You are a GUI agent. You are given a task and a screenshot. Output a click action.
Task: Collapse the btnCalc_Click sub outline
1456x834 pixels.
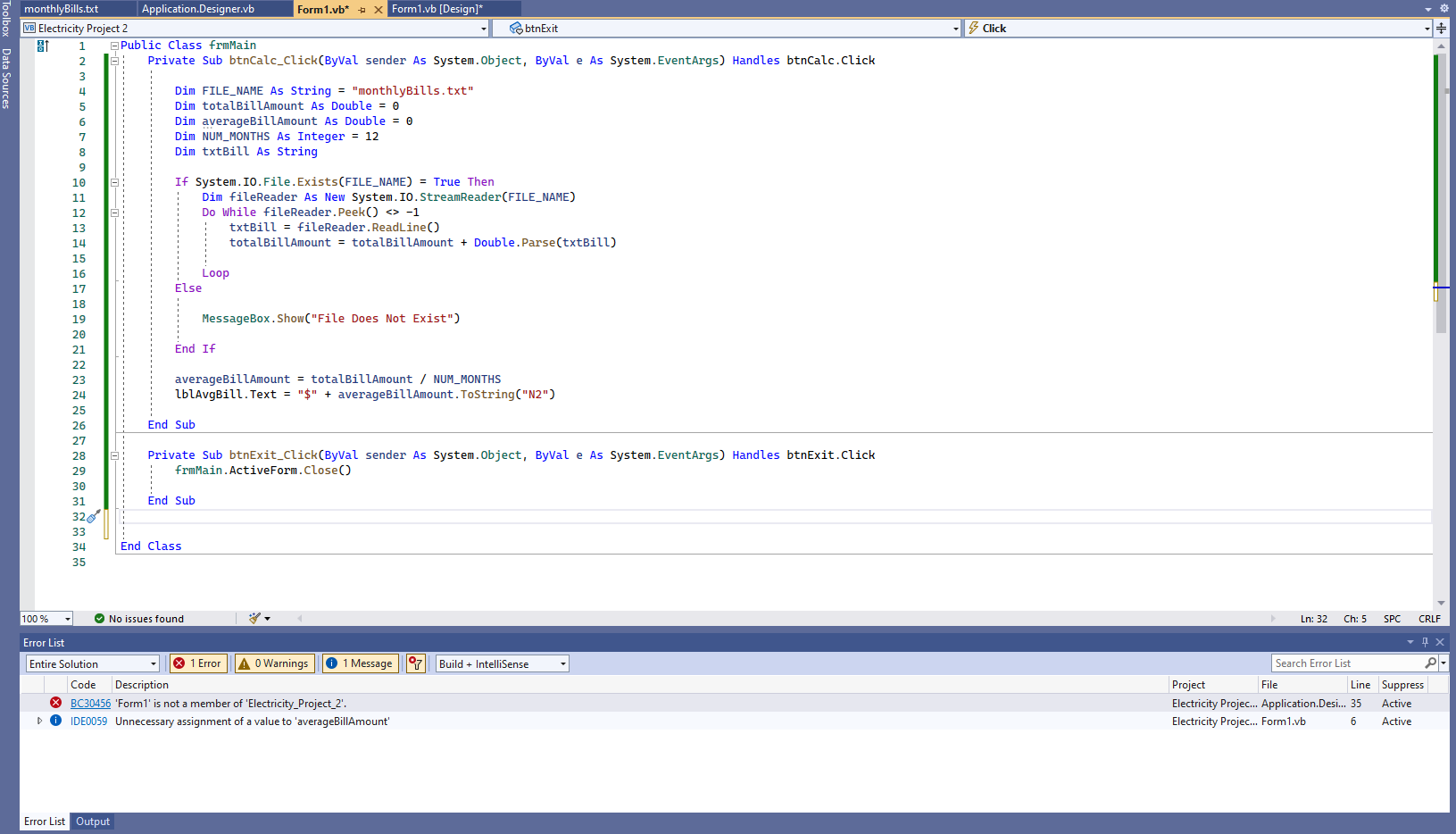point(114,61)
